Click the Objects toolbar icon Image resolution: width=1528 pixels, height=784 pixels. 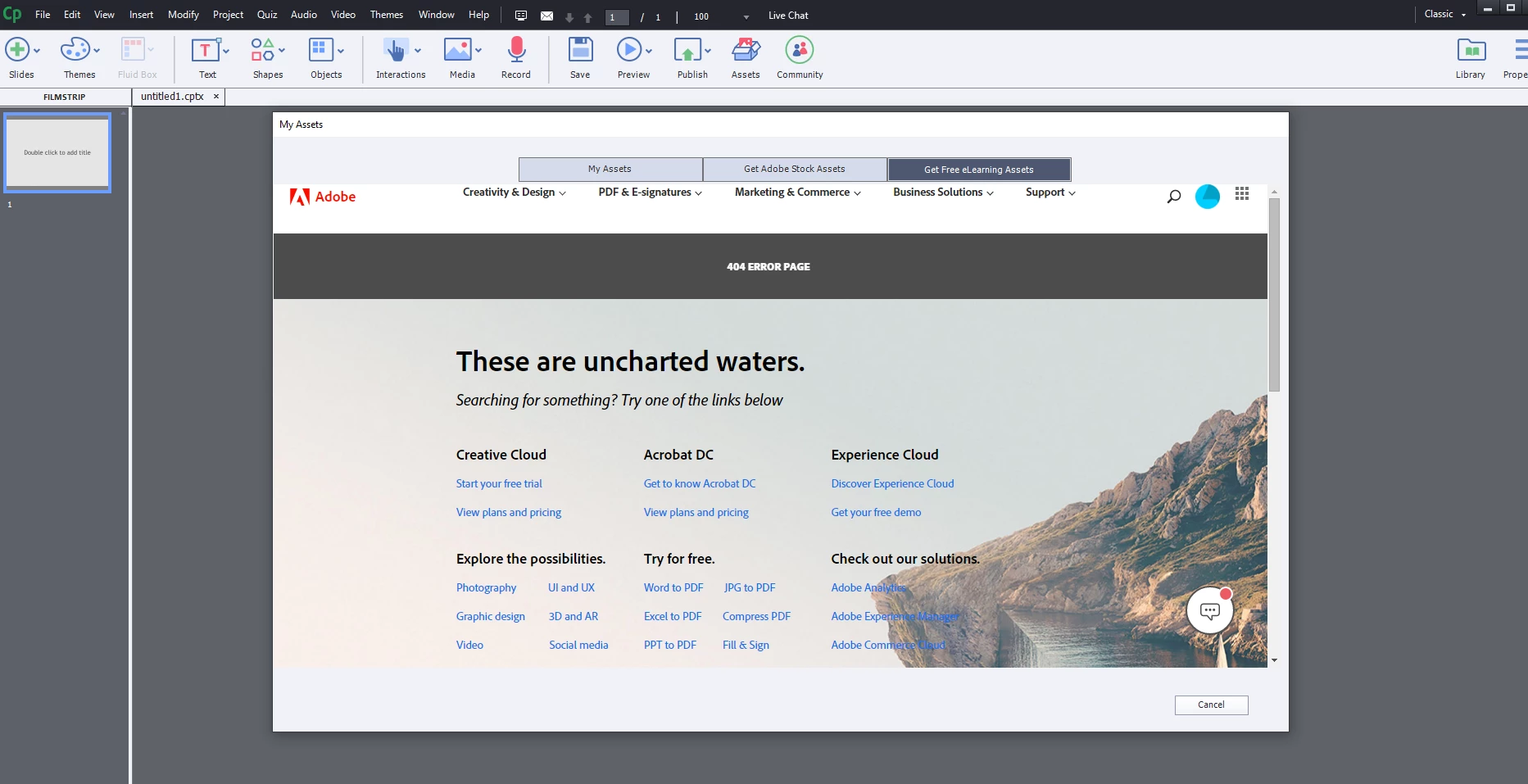[320, 50]
